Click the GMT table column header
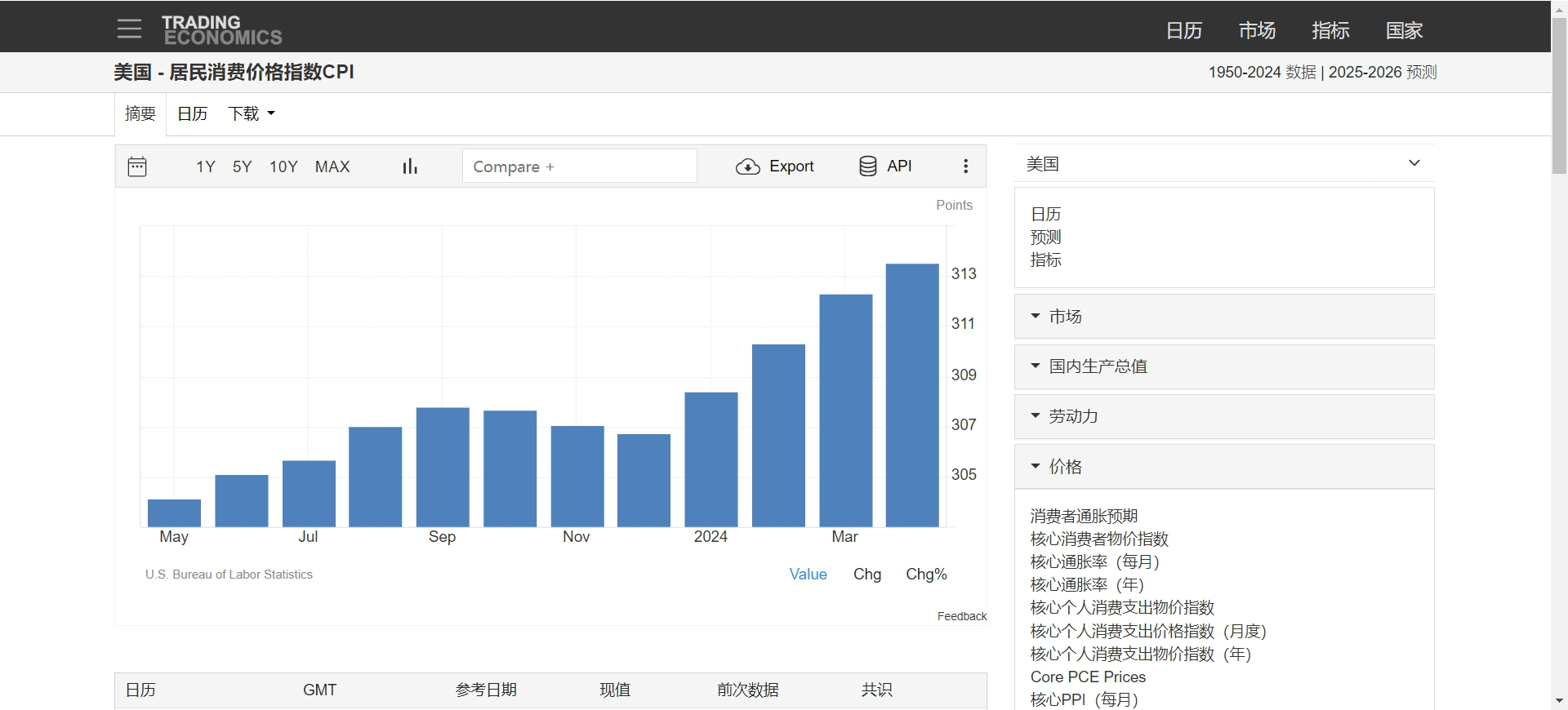Image resolution: width=1568 pixels, height=710 pixels. coord(319,690)
